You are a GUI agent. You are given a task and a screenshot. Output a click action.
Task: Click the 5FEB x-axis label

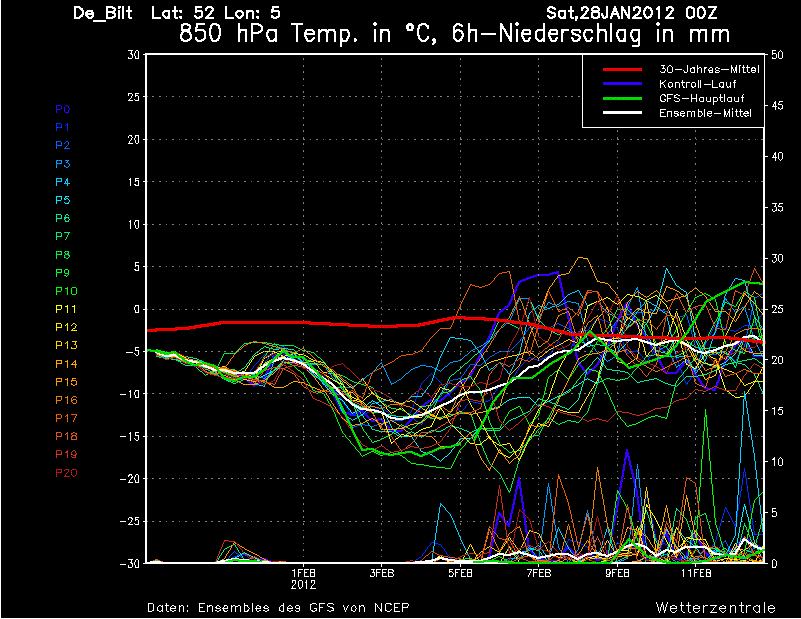460,574
